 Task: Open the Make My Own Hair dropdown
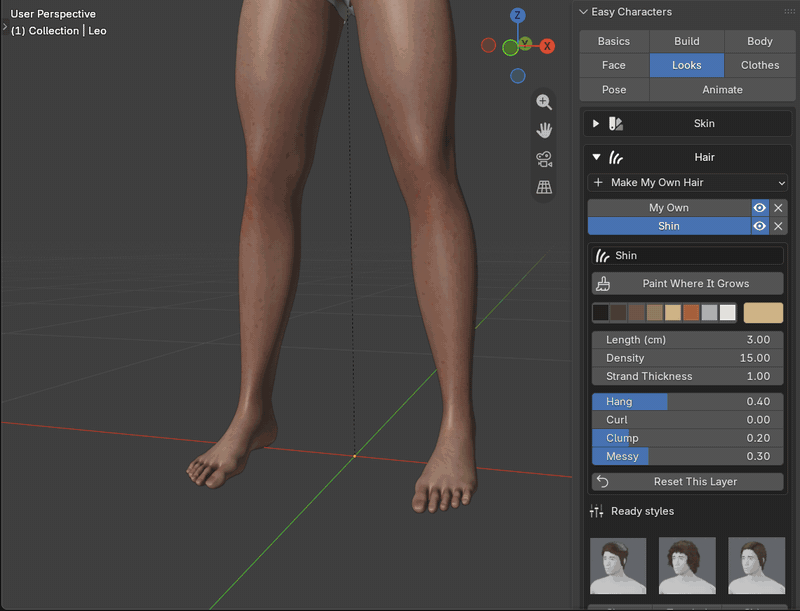(x=687, y=183)
